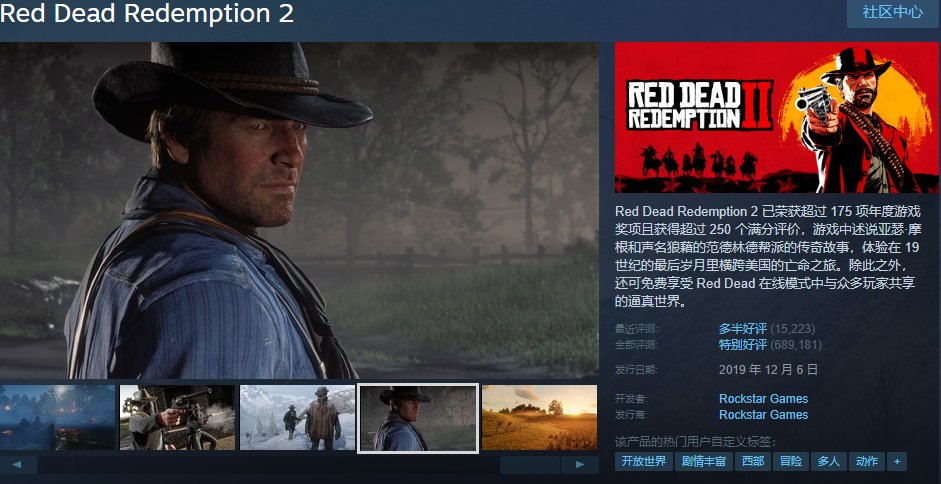This screenshot has height=484, width=941.
Task: Select the 冒险 tag
Action: click(x=791, y=461)
